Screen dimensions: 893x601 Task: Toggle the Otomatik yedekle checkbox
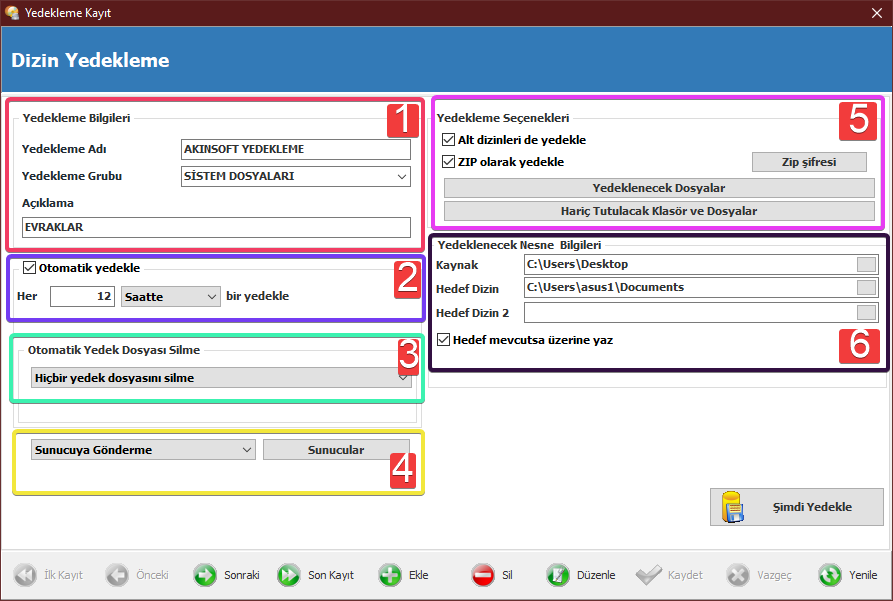click(x=30, y=268)
